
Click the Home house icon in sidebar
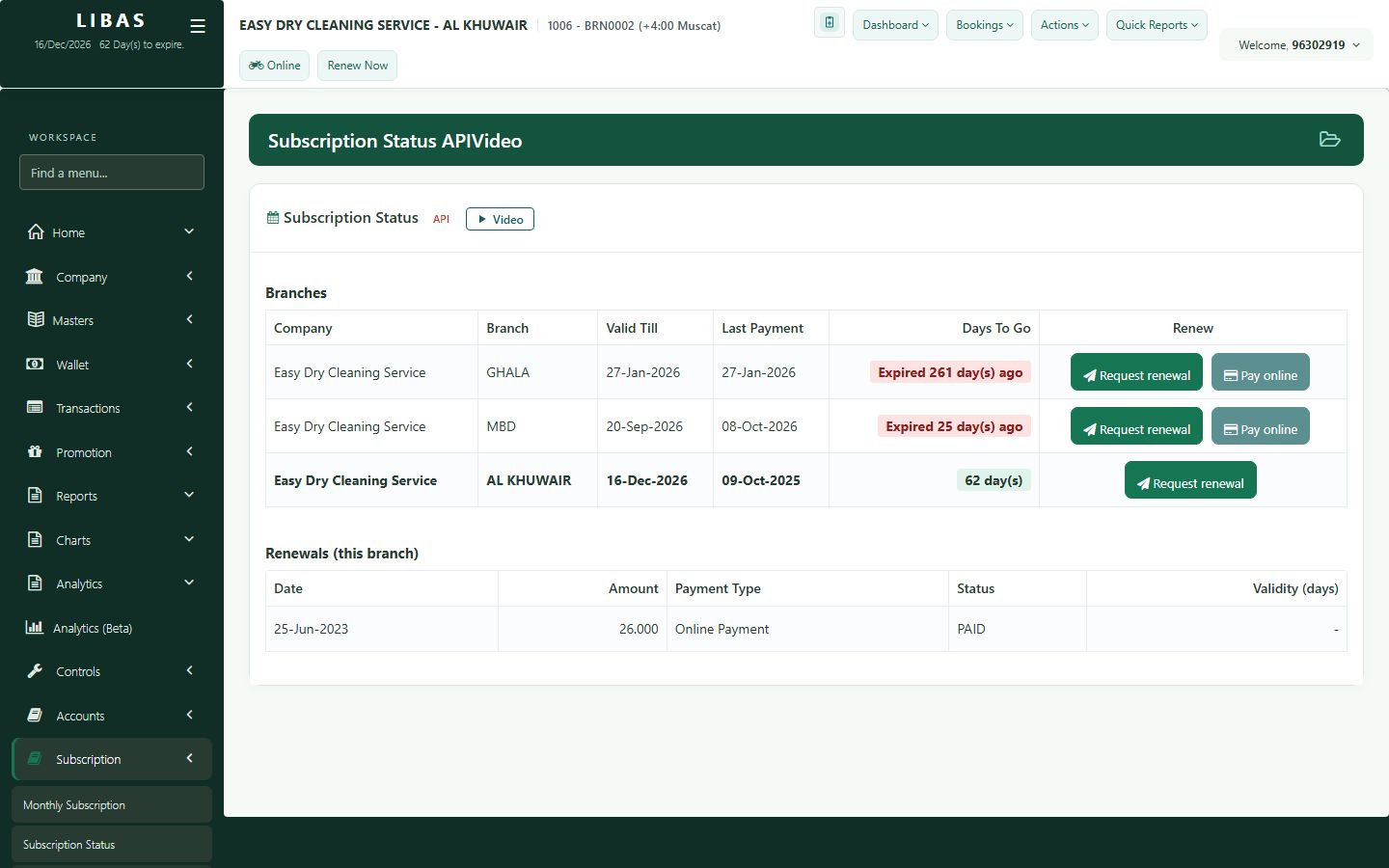36,231
